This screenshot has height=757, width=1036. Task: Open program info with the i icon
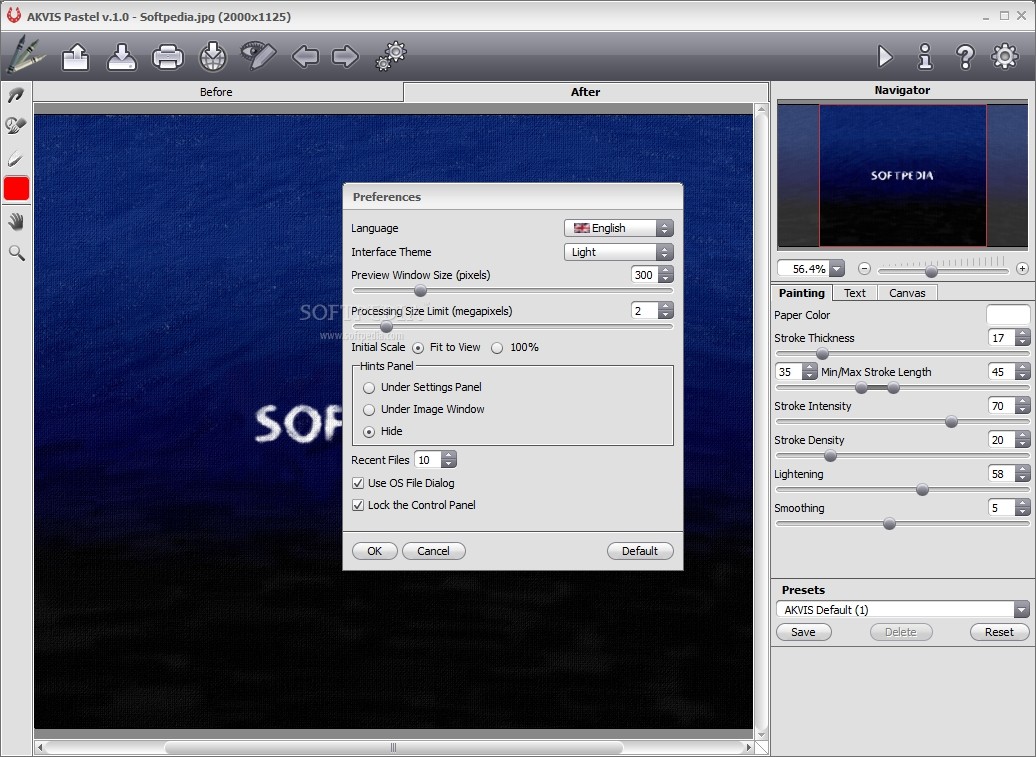pos(925,57)
